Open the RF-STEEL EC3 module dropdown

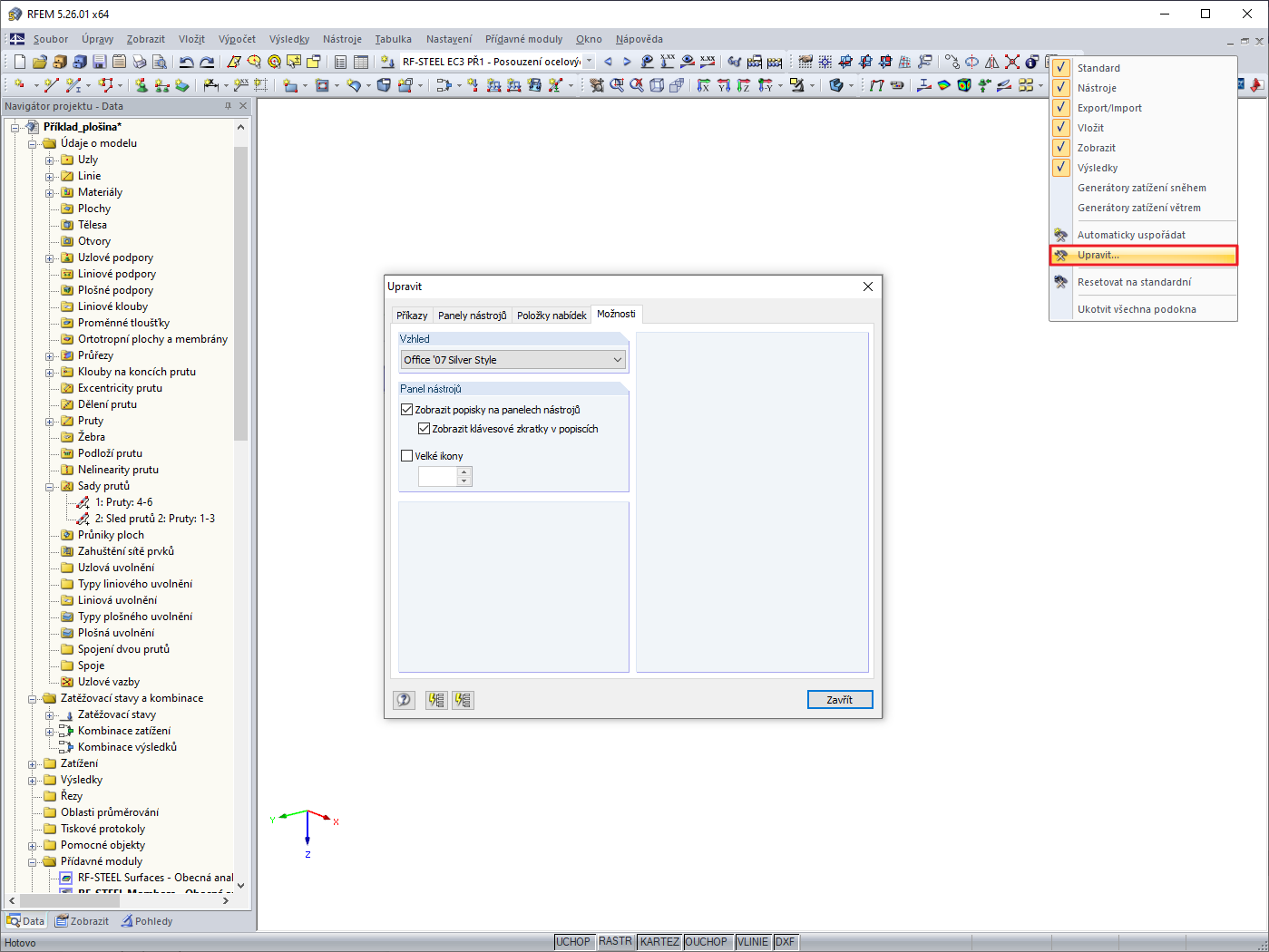(589, 62)
